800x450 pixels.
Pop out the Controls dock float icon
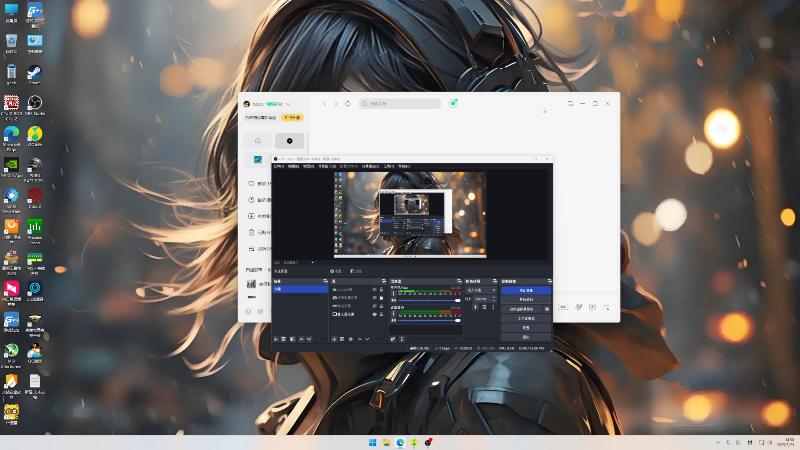point(550,281)
